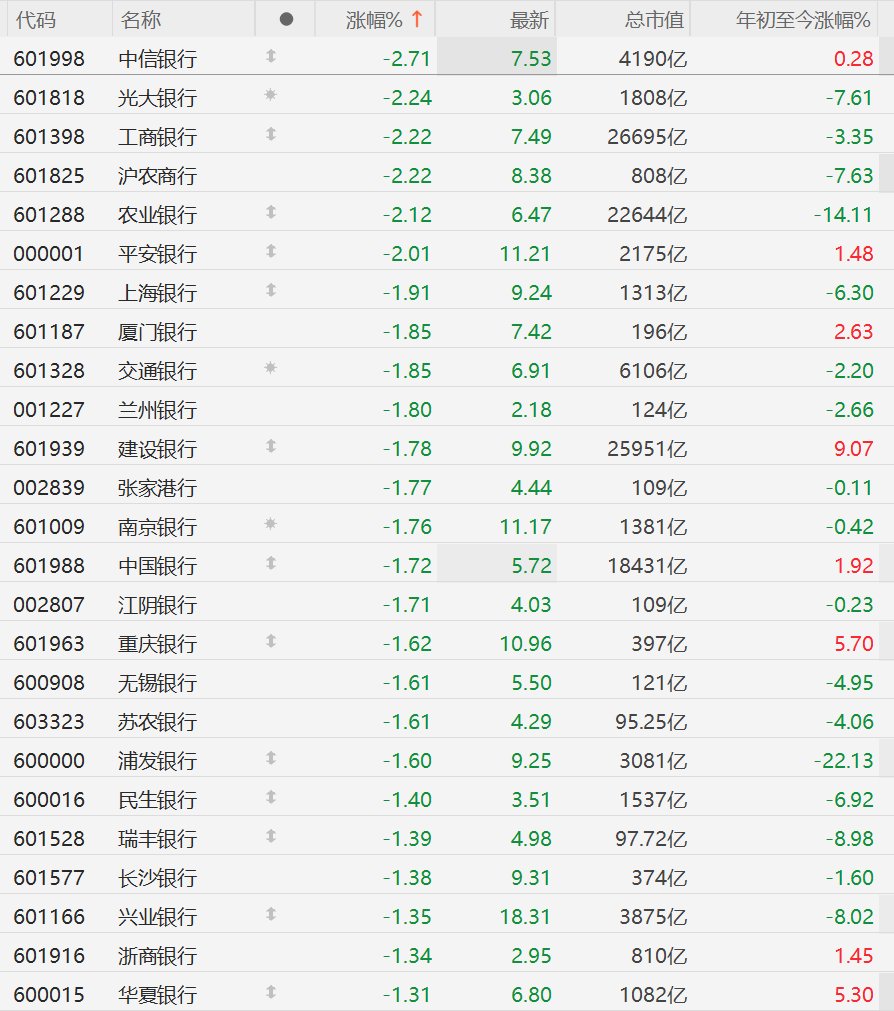Click marker icon in 建设银行 row
This screenshot has height=1011, width=894.
(x=271, y=446)
